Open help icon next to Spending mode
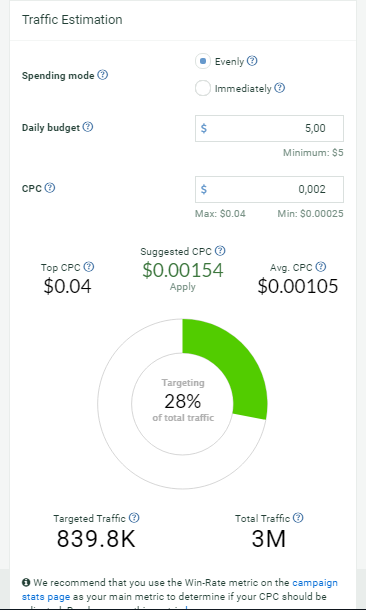366x610 pixels. pos(103,75)
